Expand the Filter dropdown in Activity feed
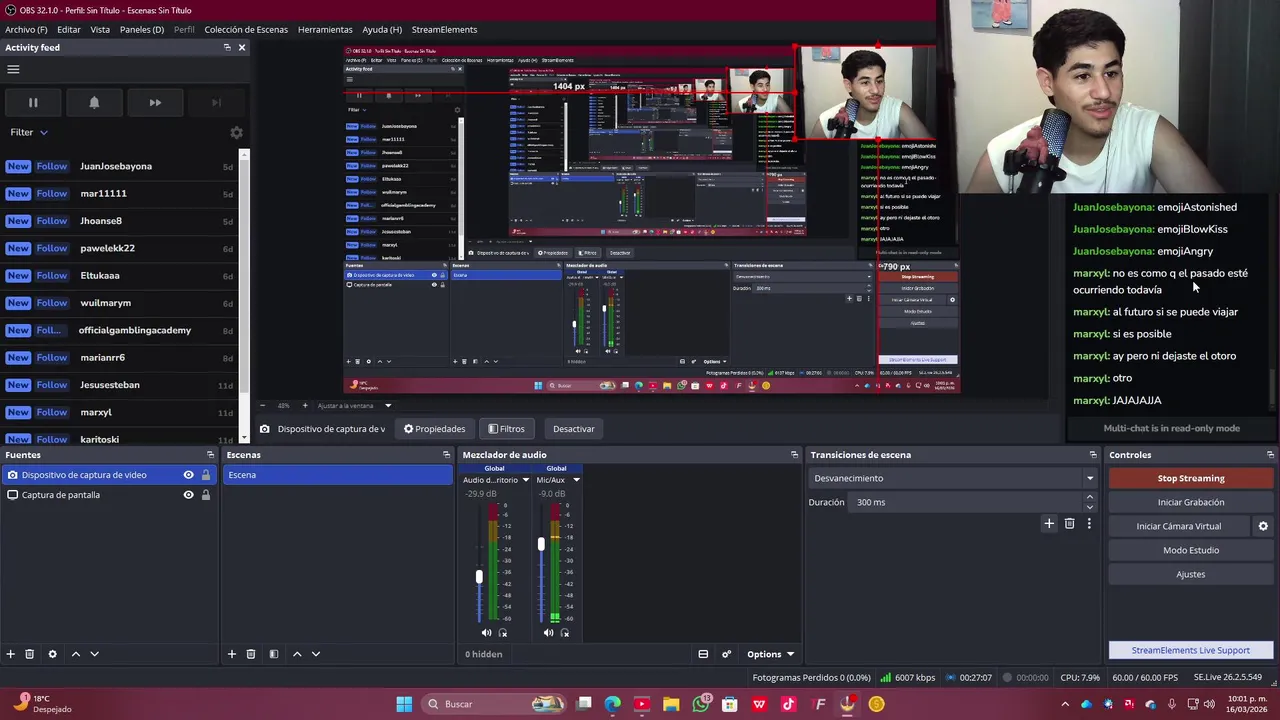The width and height of the screenshot is (1280, 720). tap(29, 132)
